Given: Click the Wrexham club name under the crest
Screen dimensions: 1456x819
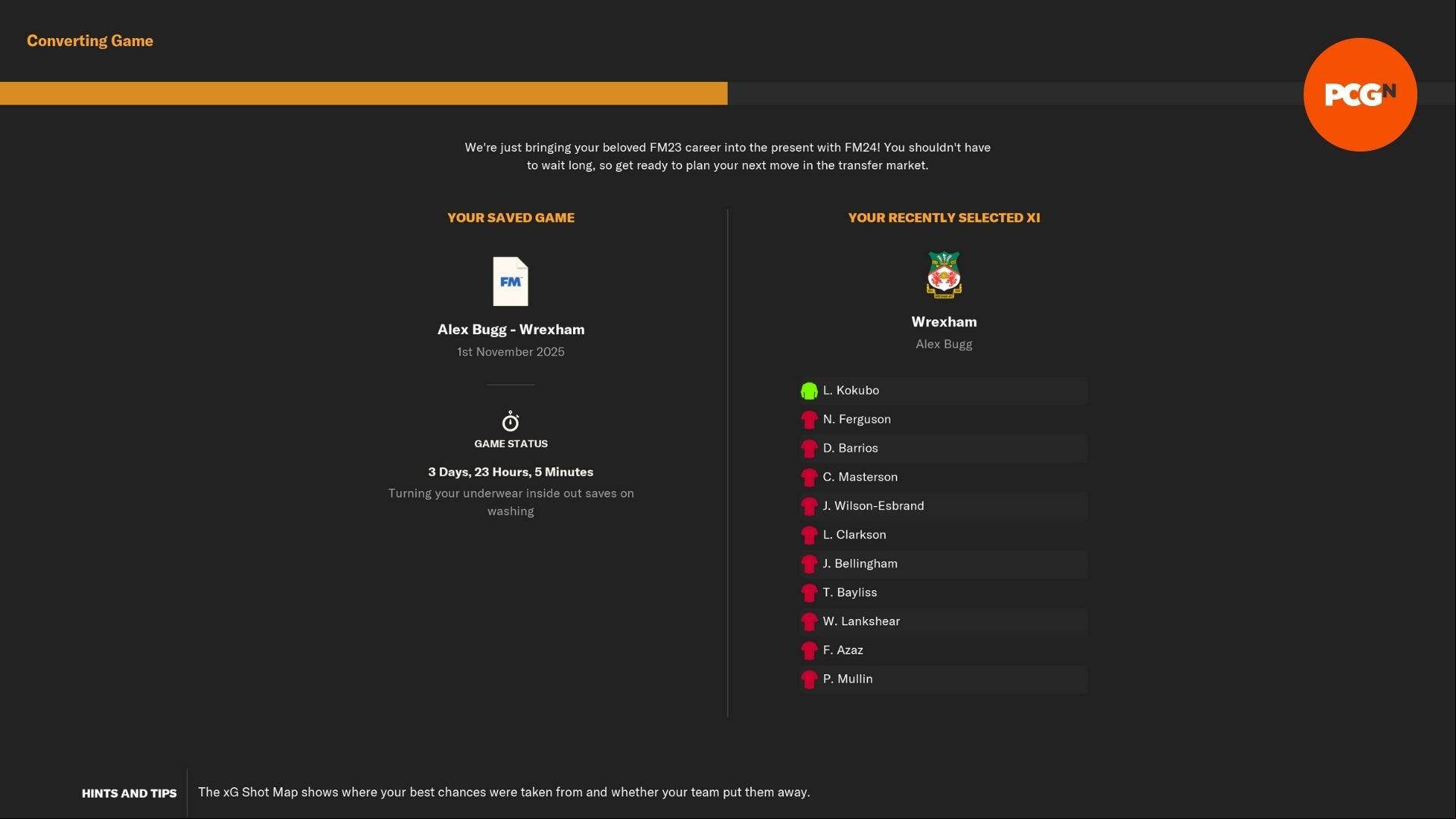Looking at the screenshot, I should point(944,322).
